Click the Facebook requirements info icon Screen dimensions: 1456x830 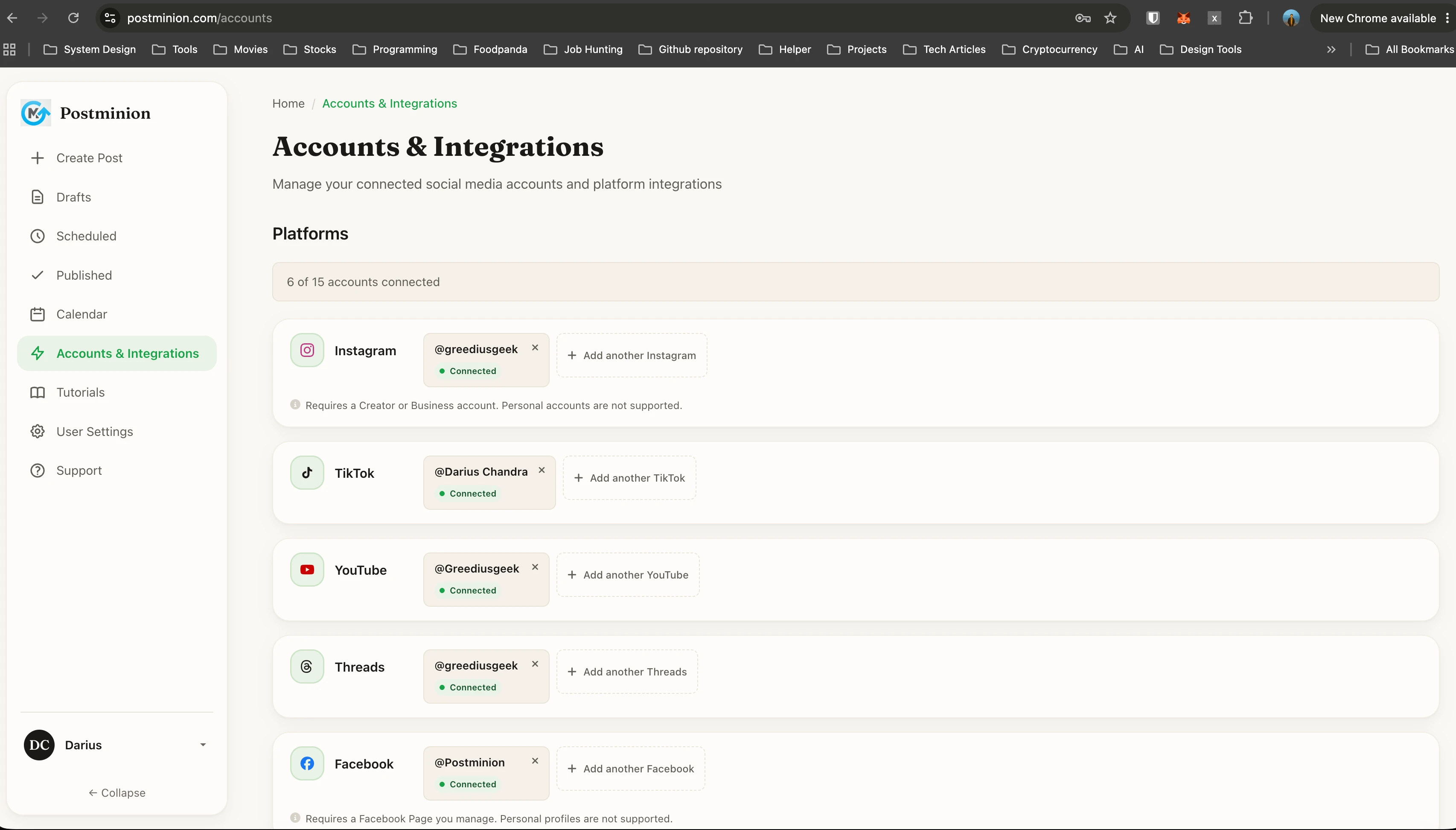(x=295, y=818)
